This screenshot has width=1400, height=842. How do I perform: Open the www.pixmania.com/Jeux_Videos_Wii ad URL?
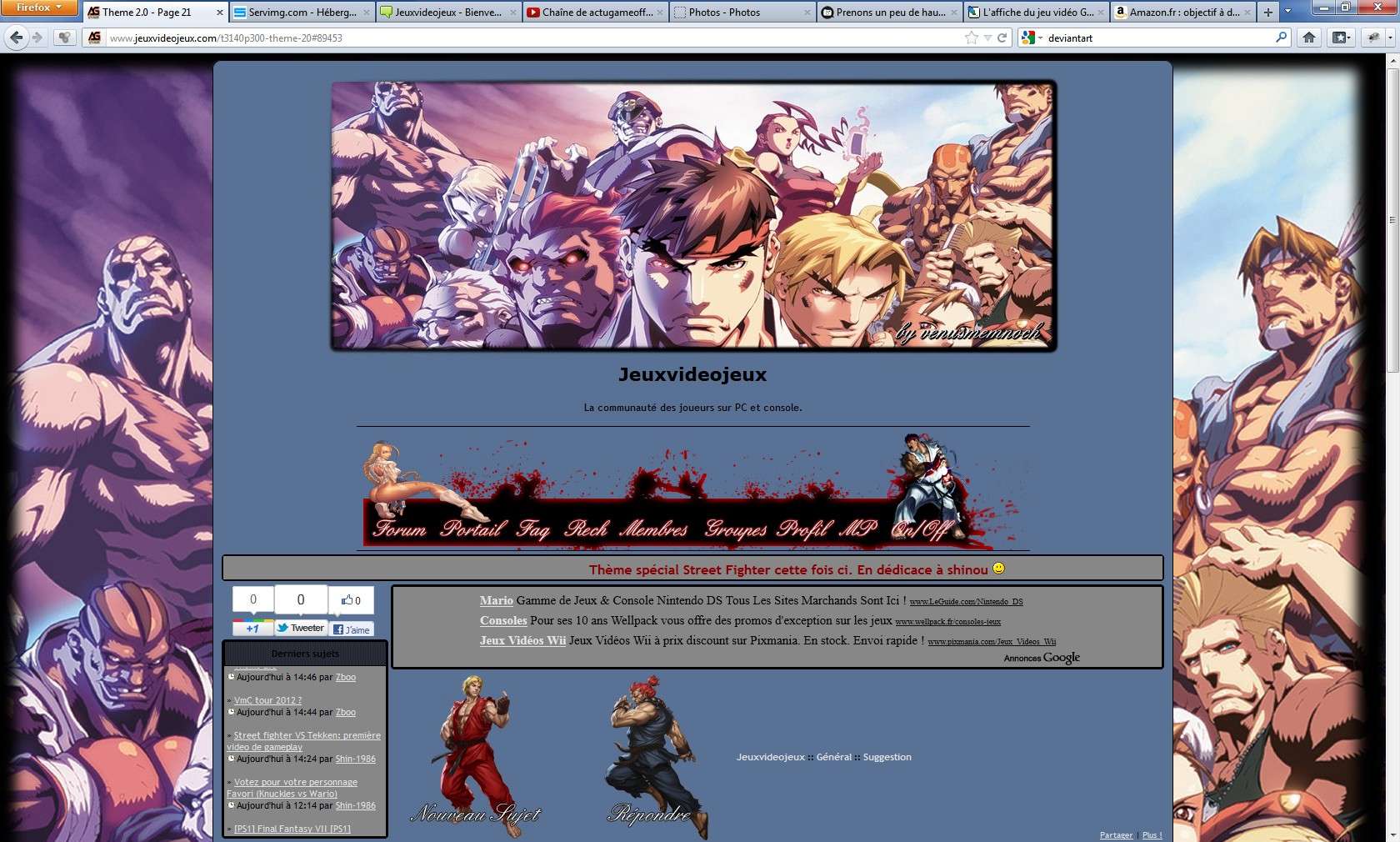(x=992, y=641)
